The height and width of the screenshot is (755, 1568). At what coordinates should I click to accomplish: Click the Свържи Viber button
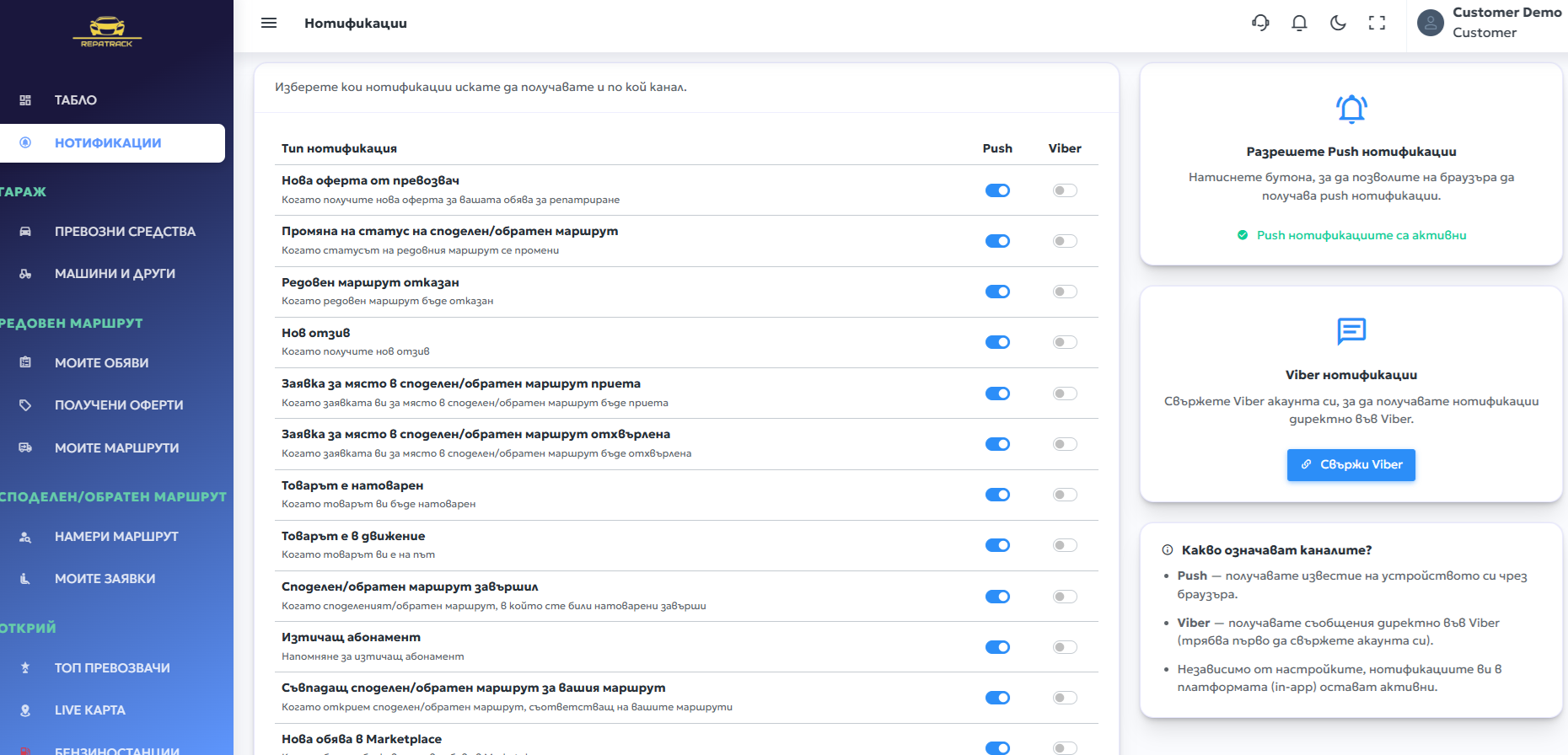coord(1351,464)
